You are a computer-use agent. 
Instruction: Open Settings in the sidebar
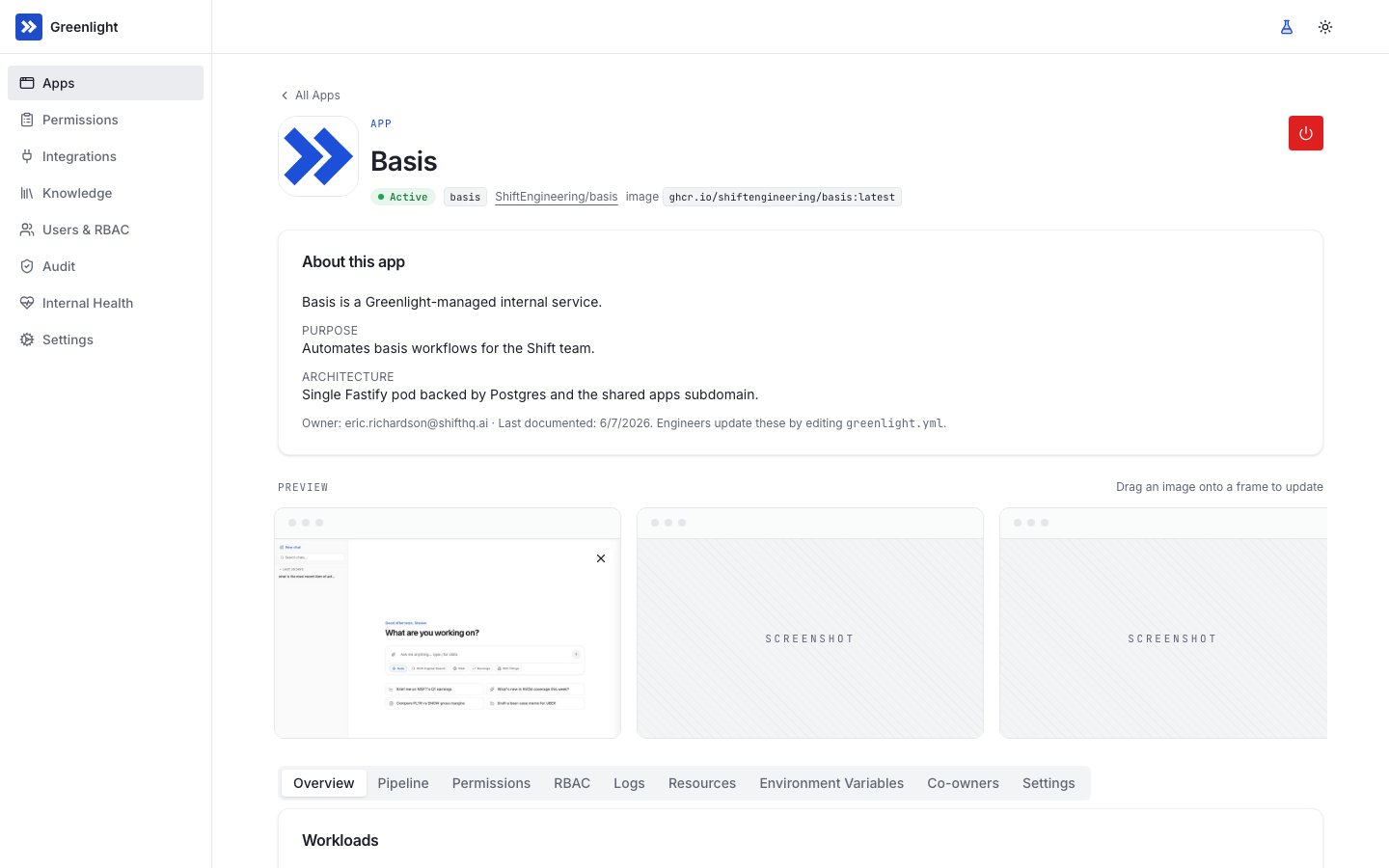(x=105, y=339)
